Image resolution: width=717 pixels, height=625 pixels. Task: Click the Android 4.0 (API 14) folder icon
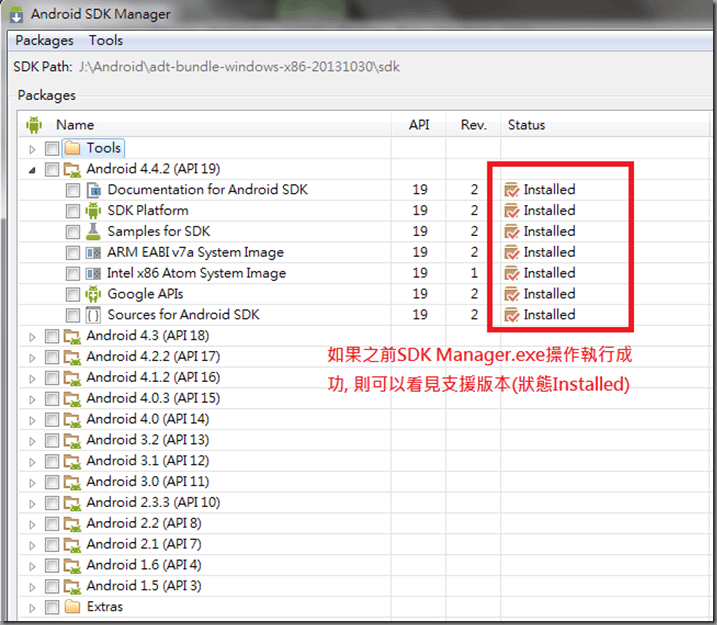point(72,420)
